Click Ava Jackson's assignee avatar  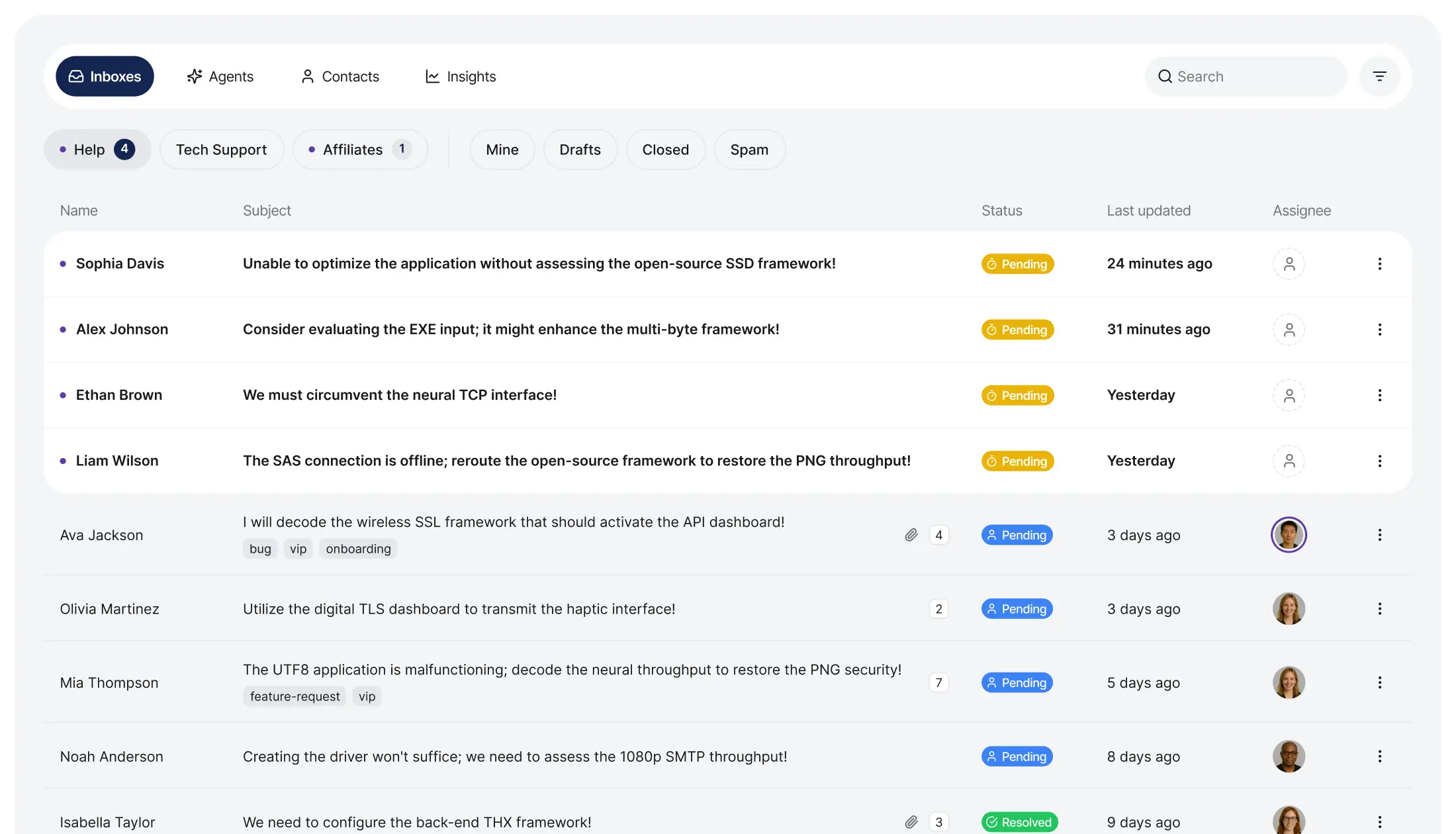click(x=1288, y=535)
